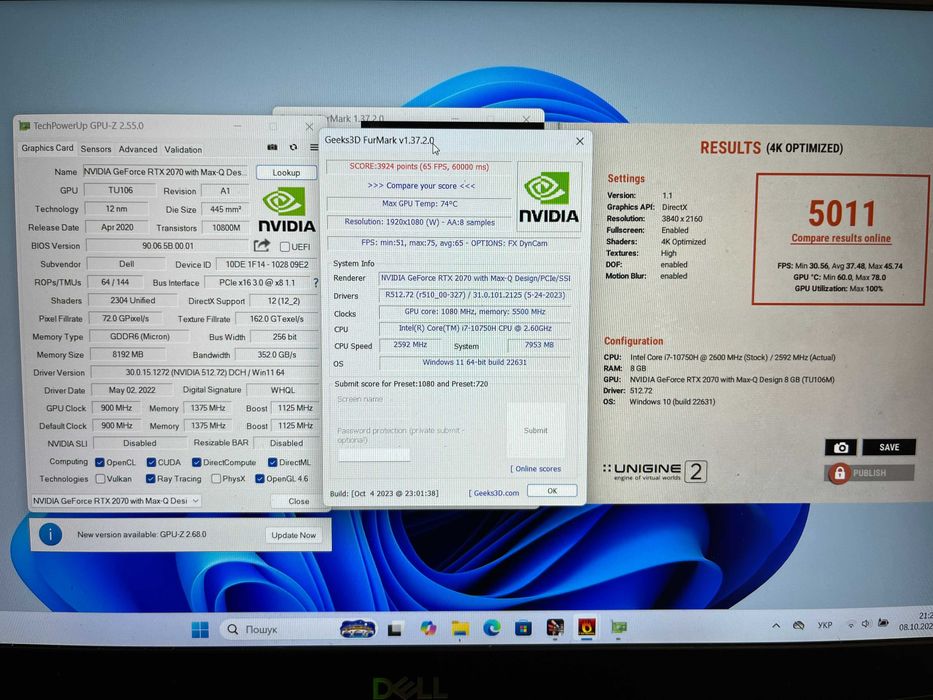The height and width of the screenshot is (700, 933).
Task: Click Max GPU Temp: 74°C text
Action: click(419, 204)
